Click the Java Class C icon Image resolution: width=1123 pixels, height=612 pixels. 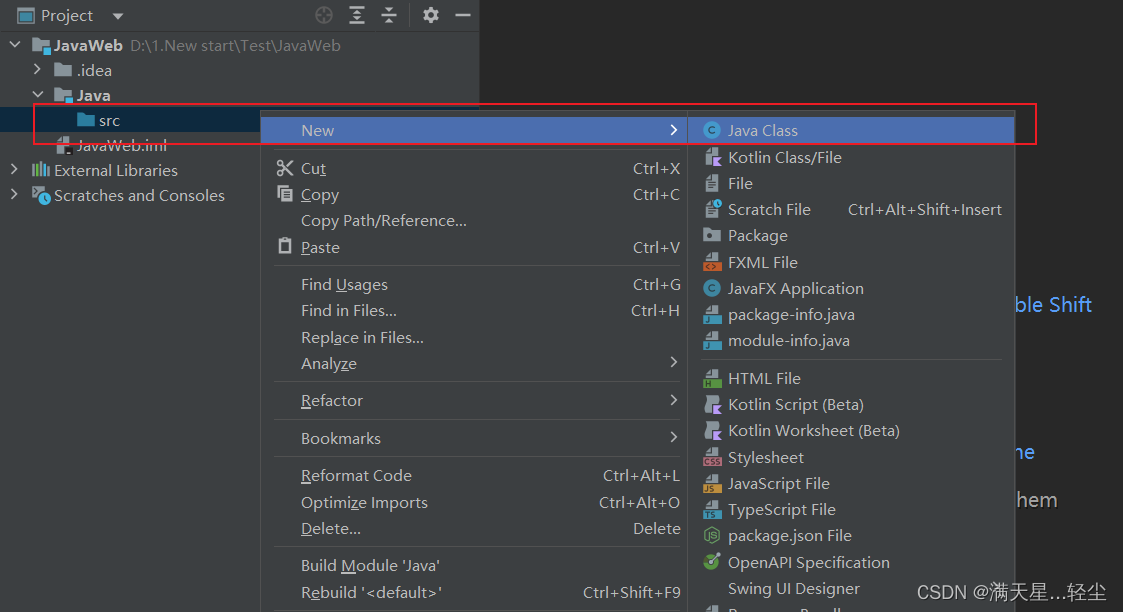[711, 130]
